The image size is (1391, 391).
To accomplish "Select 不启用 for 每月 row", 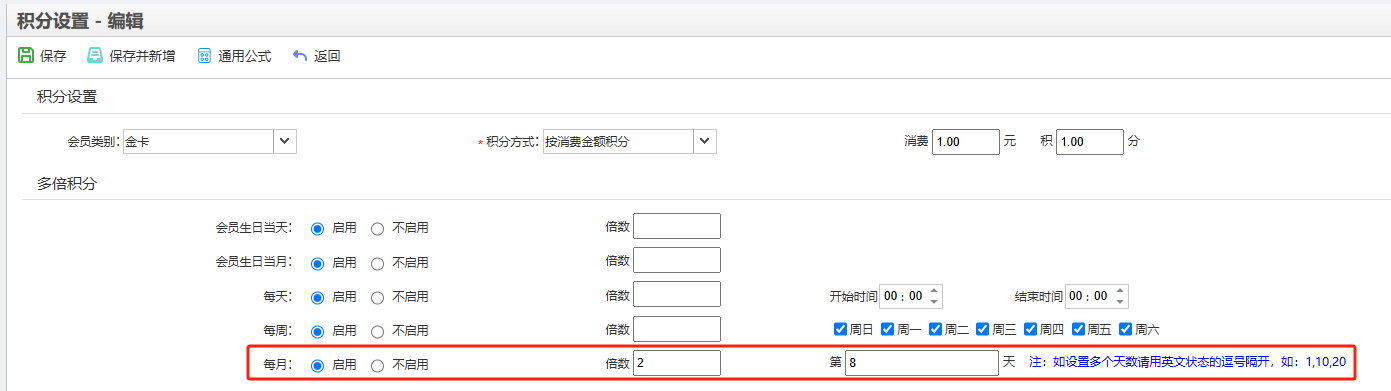I will point(377,365).
